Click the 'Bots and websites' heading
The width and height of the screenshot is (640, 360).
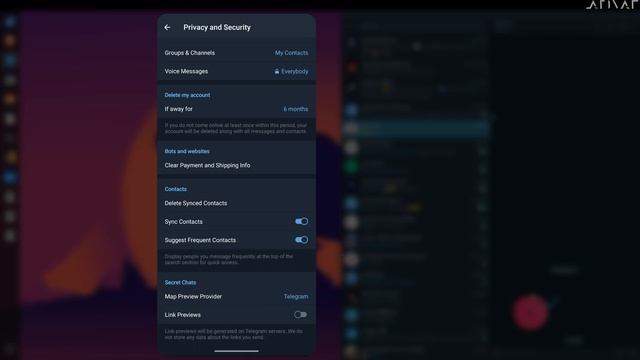tap(187, 151)
